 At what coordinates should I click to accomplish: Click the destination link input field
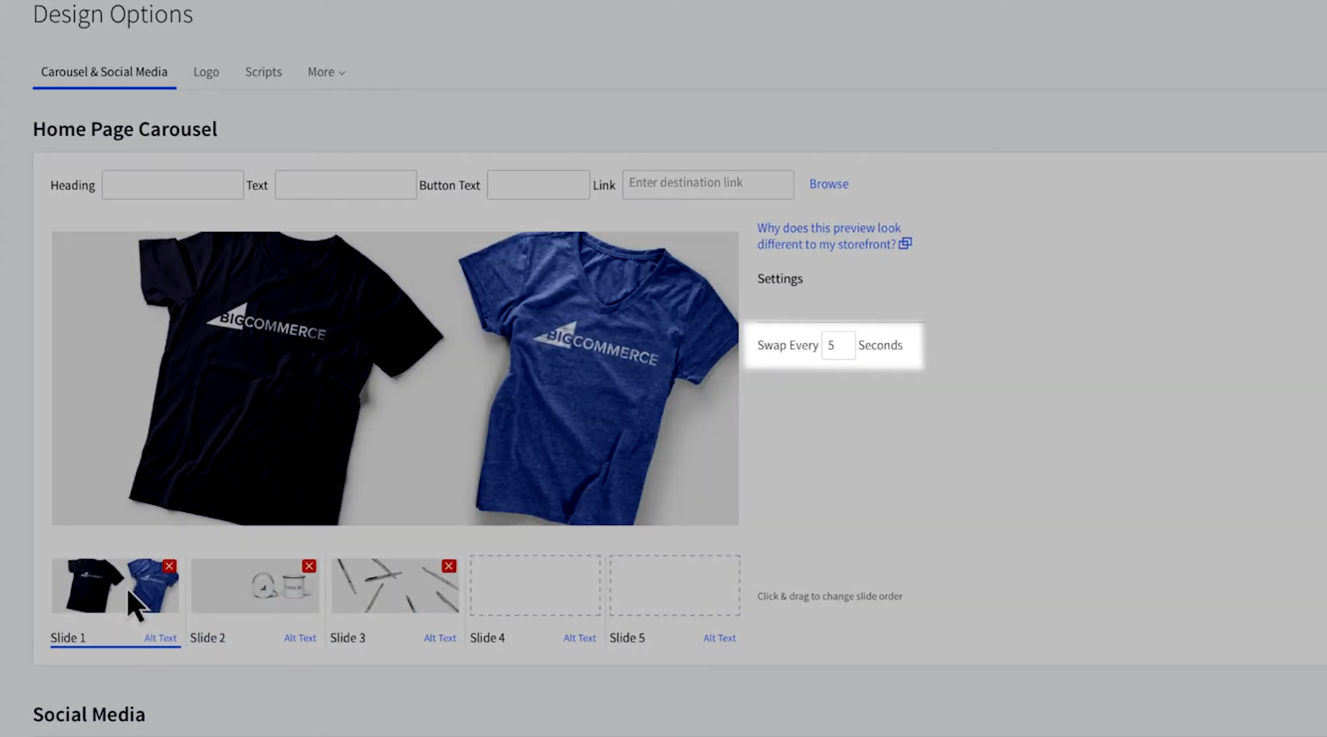707,184
